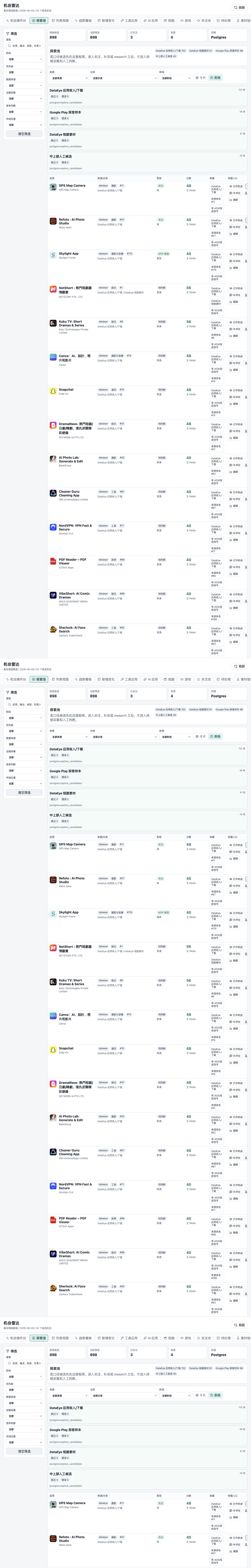Open sidebar 阶段 dropdown in top page copy
Image resolution: width=251 pixels, height=1568 pixels.
24,59
